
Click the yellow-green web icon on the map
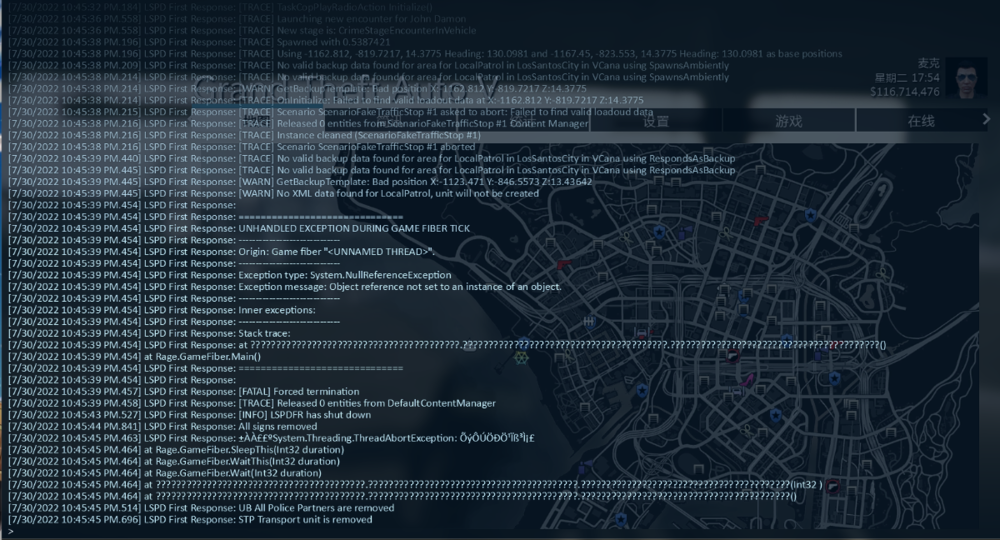coord(520,355)
